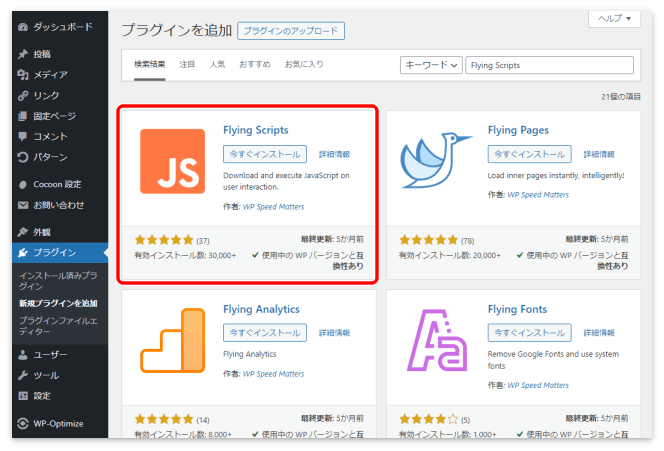
Task: Switch to the おすすめ tab
Action: click(x=255, y=64)
